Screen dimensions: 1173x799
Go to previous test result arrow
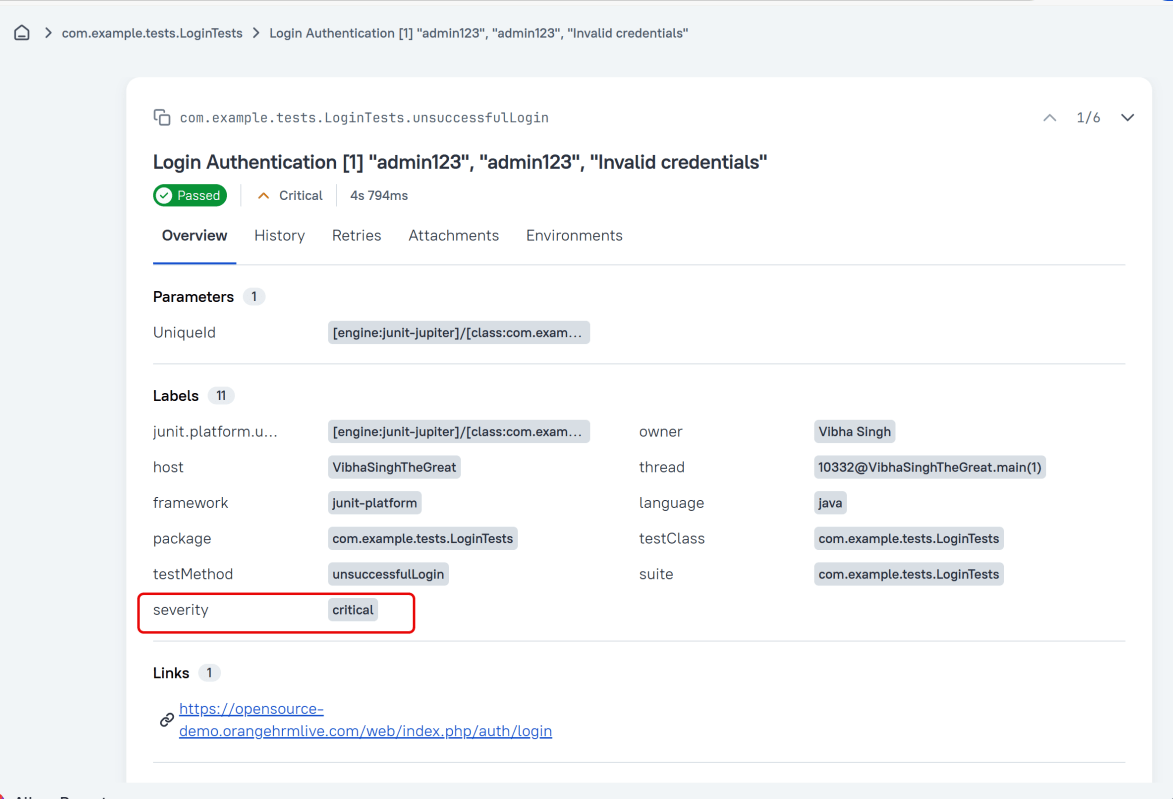(x=1049, y=118)
